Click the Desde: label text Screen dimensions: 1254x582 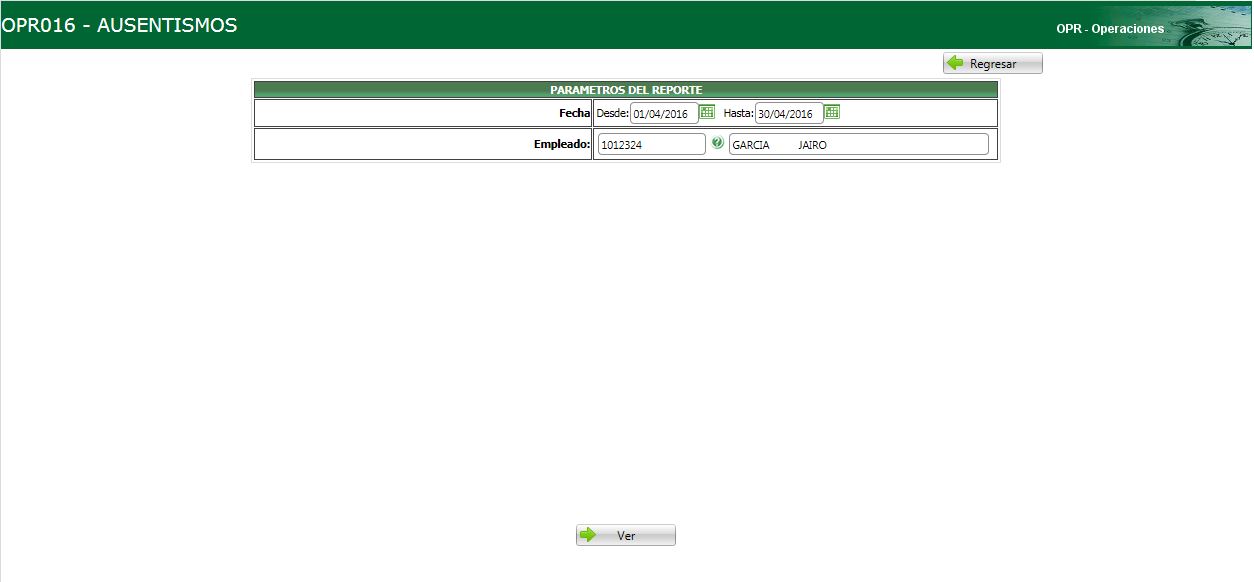(x=612, y=113)
